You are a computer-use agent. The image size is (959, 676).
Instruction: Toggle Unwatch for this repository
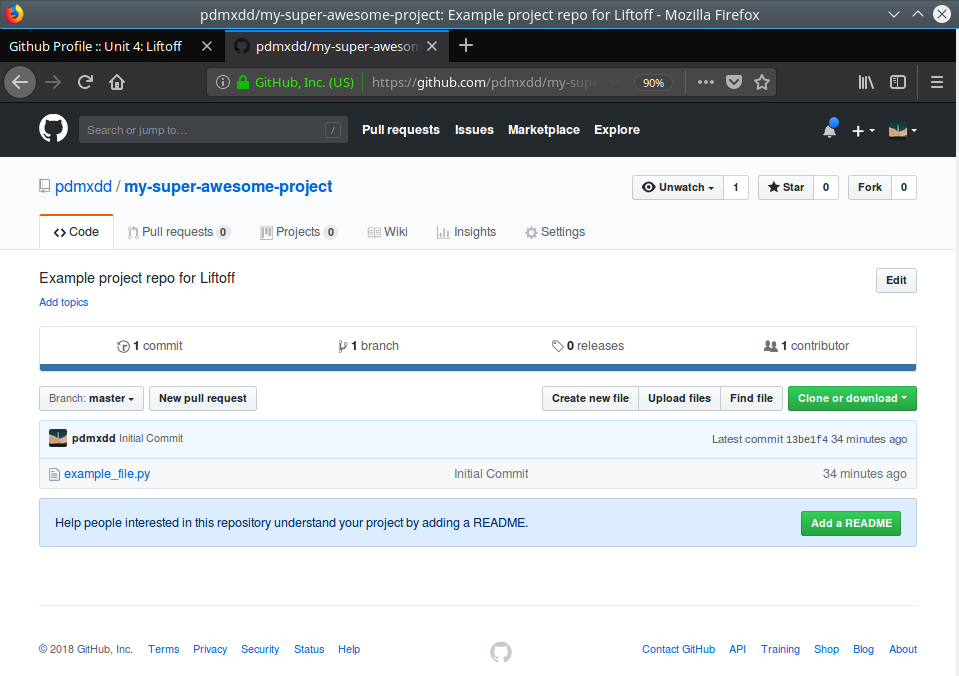(x=677, y=187)
